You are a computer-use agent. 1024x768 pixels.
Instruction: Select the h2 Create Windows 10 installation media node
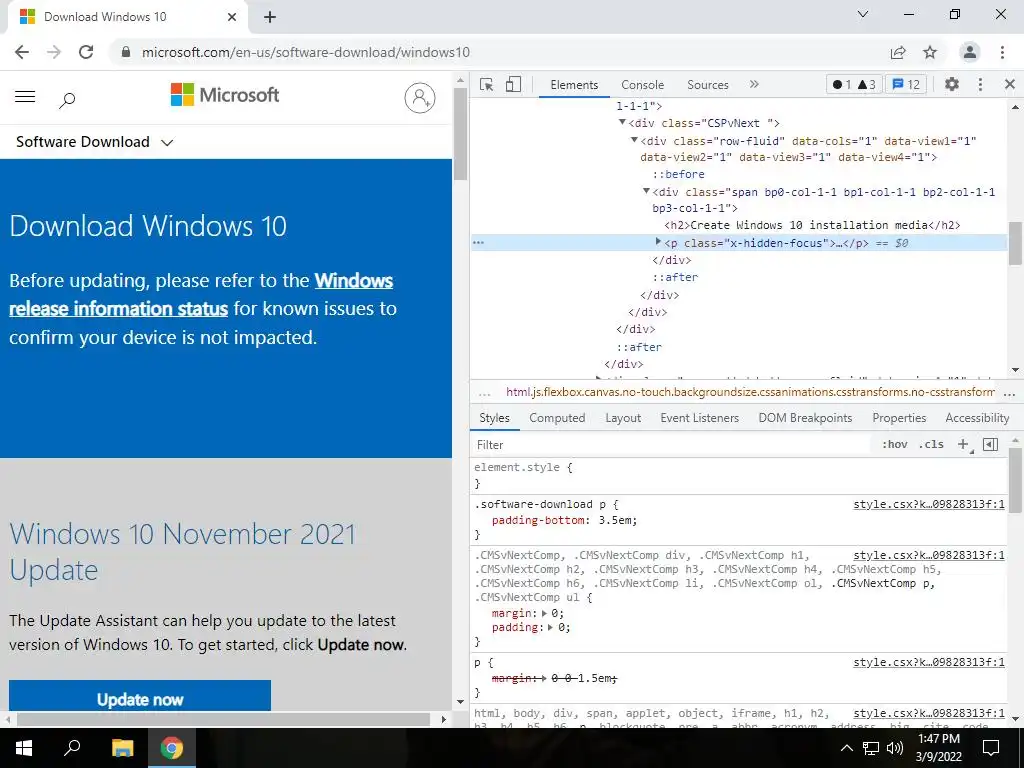pyautogui.click(x=812, y=225)
